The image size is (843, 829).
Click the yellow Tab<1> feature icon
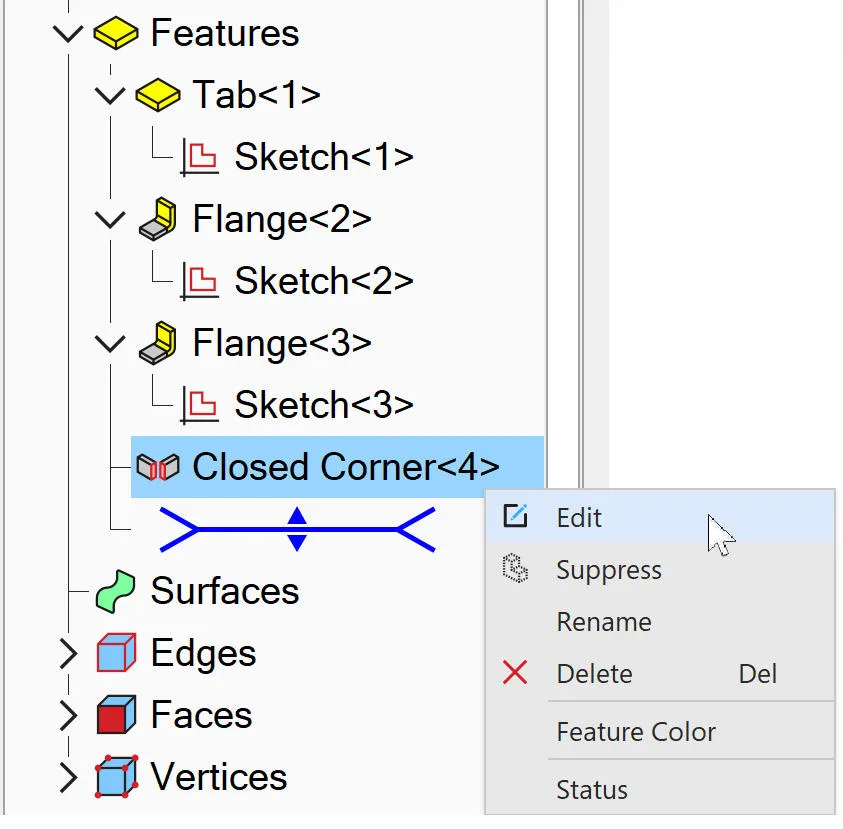point(158,95)
